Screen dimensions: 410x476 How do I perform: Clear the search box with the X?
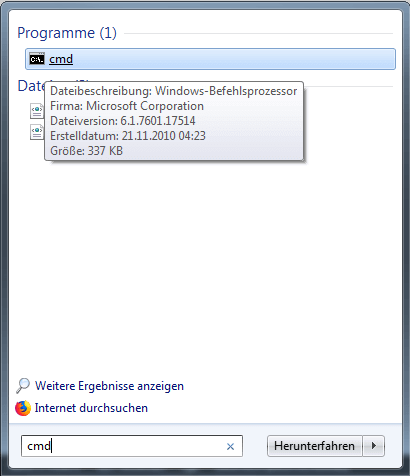click(230, 446)
